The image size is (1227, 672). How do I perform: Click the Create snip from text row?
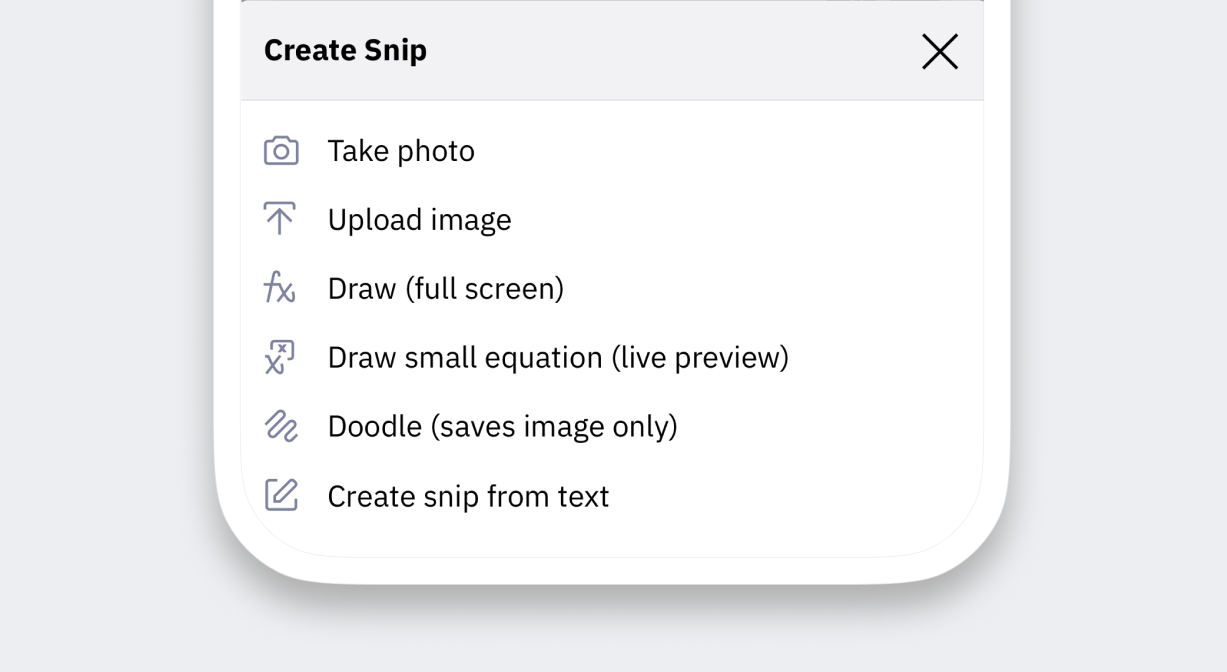tap(468, 494)
